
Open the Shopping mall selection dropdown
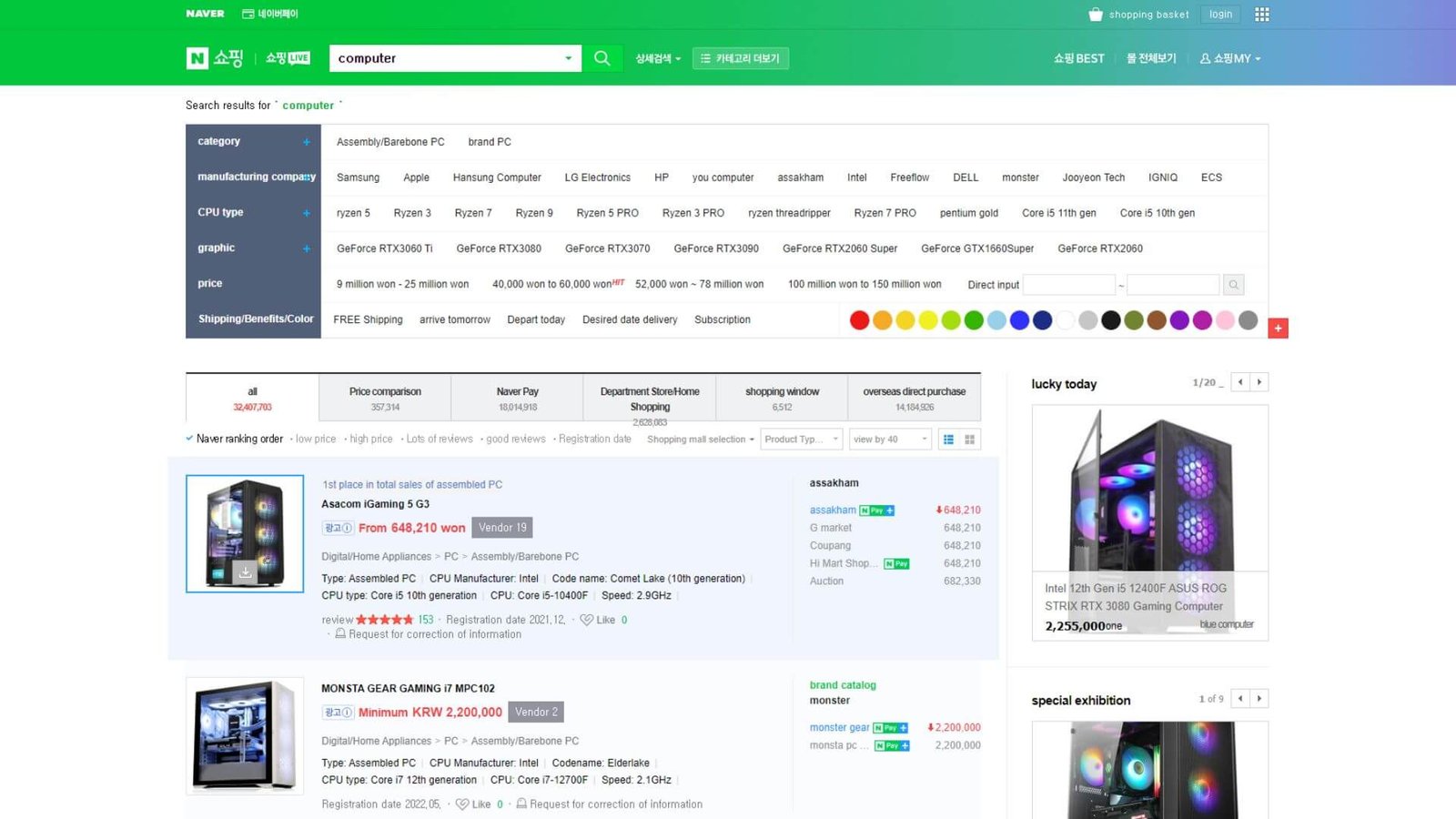pyautogui.click(x=699, y=439)
